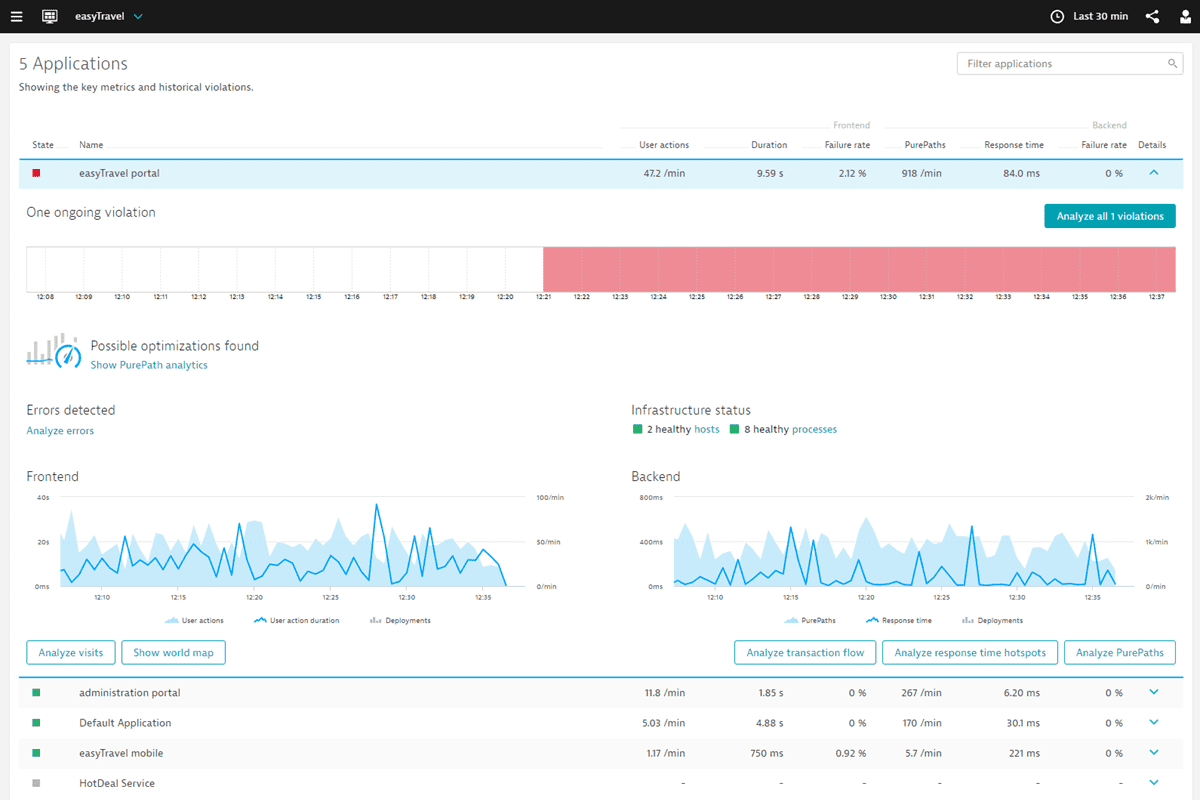Sort by Name column header

(x=91, y=145)
